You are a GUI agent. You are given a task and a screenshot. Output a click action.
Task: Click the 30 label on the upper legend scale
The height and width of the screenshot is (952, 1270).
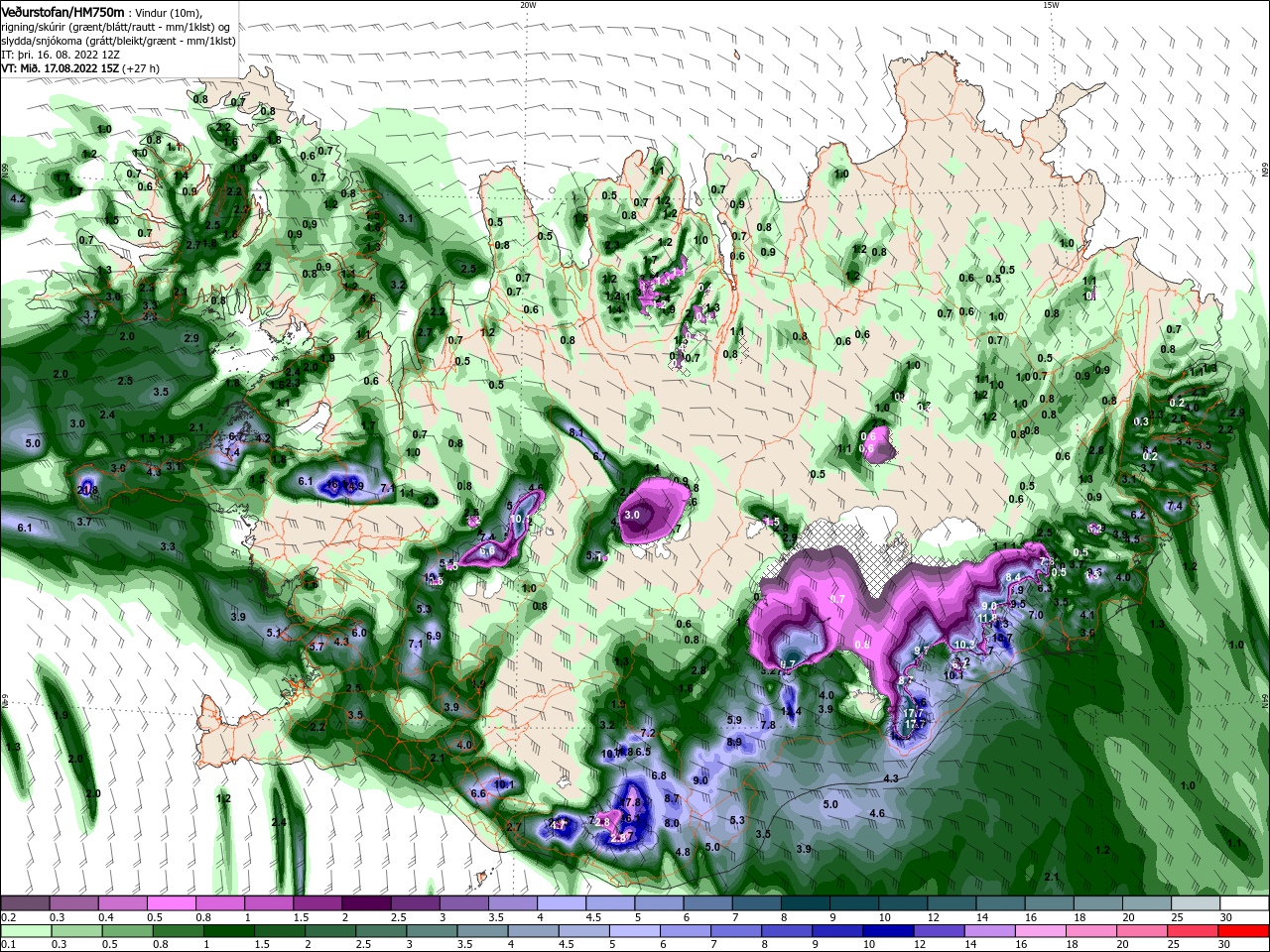(1225, 917)
